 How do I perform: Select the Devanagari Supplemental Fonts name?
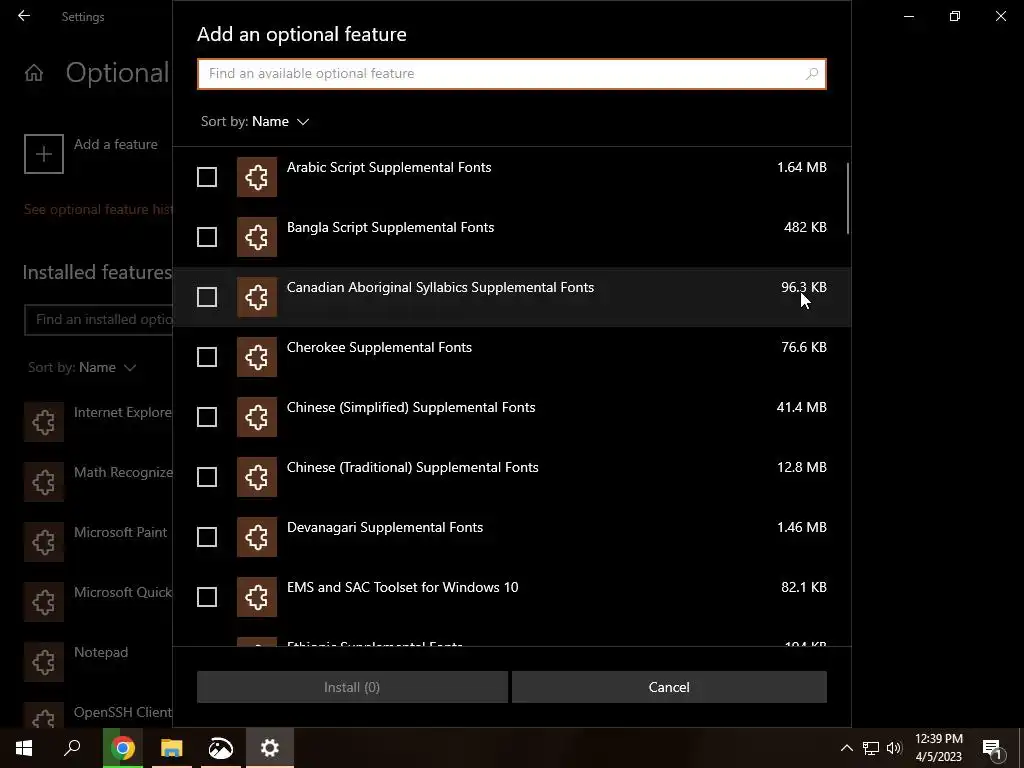(385, 528)
